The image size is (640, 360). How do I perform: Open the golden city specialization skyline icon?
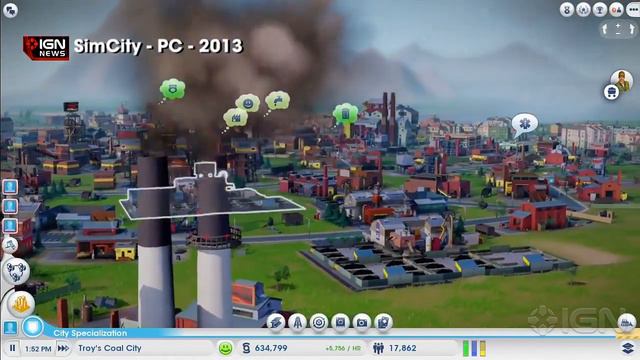click(x=21, y=304)
